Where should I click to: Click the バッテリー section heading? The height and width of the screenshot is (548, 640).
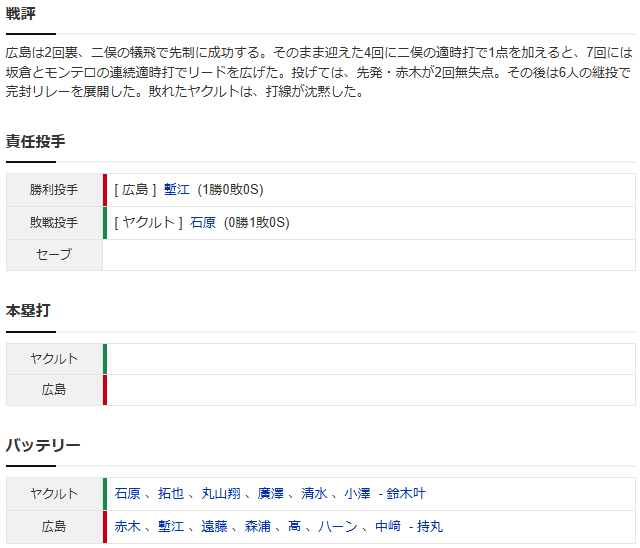pos(43,445)
